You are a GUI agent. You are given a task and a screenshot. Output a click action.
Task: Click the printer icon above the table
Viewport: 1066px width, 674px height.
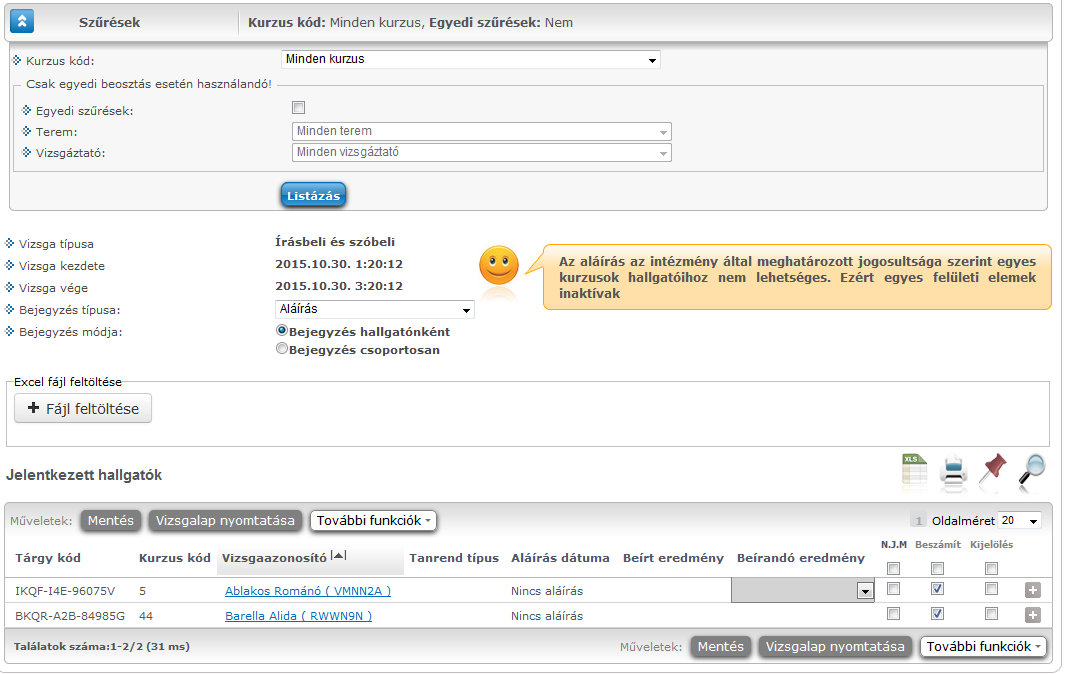[x=953, y=471]
